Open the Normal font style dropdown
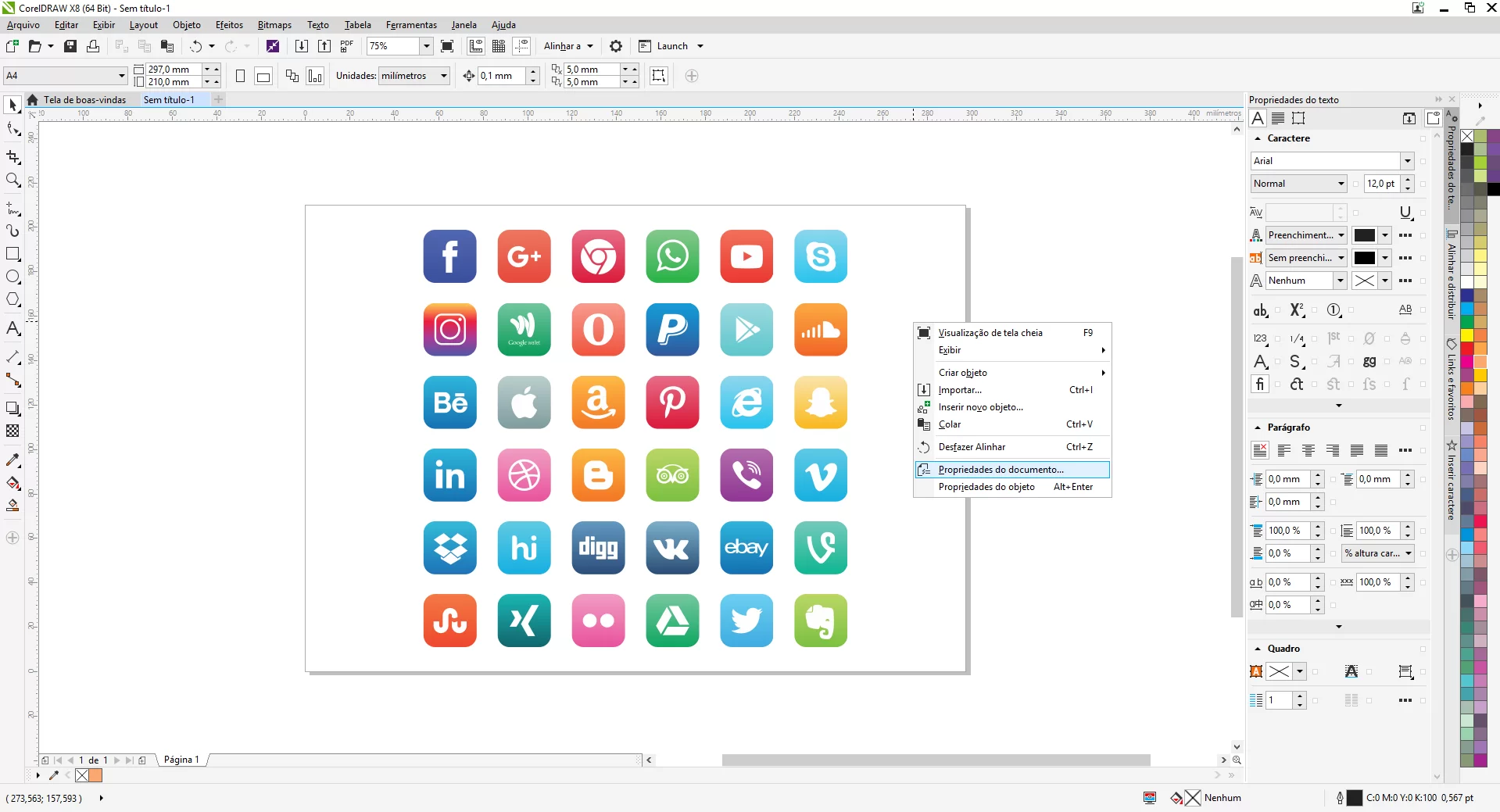The height and width of the screenshot is (812, 1500). tap(1341, 184)
